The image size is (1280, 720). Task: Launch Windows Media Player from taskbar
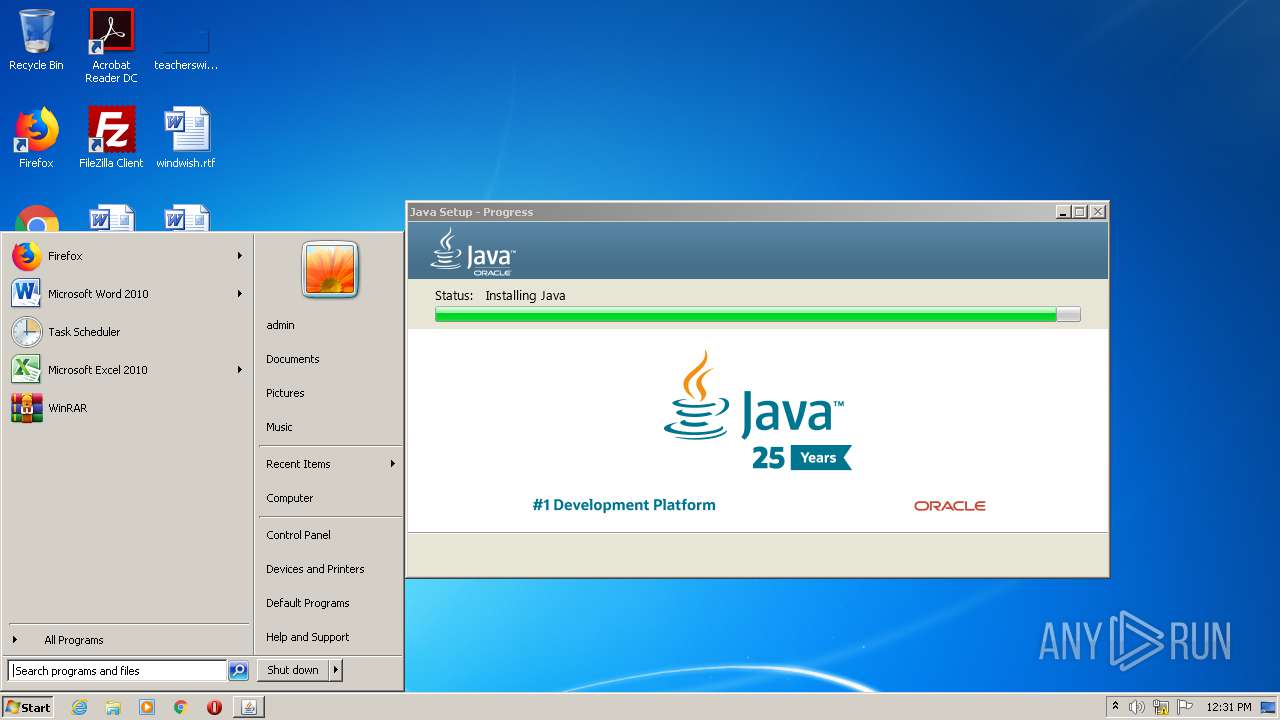point(147,707)
